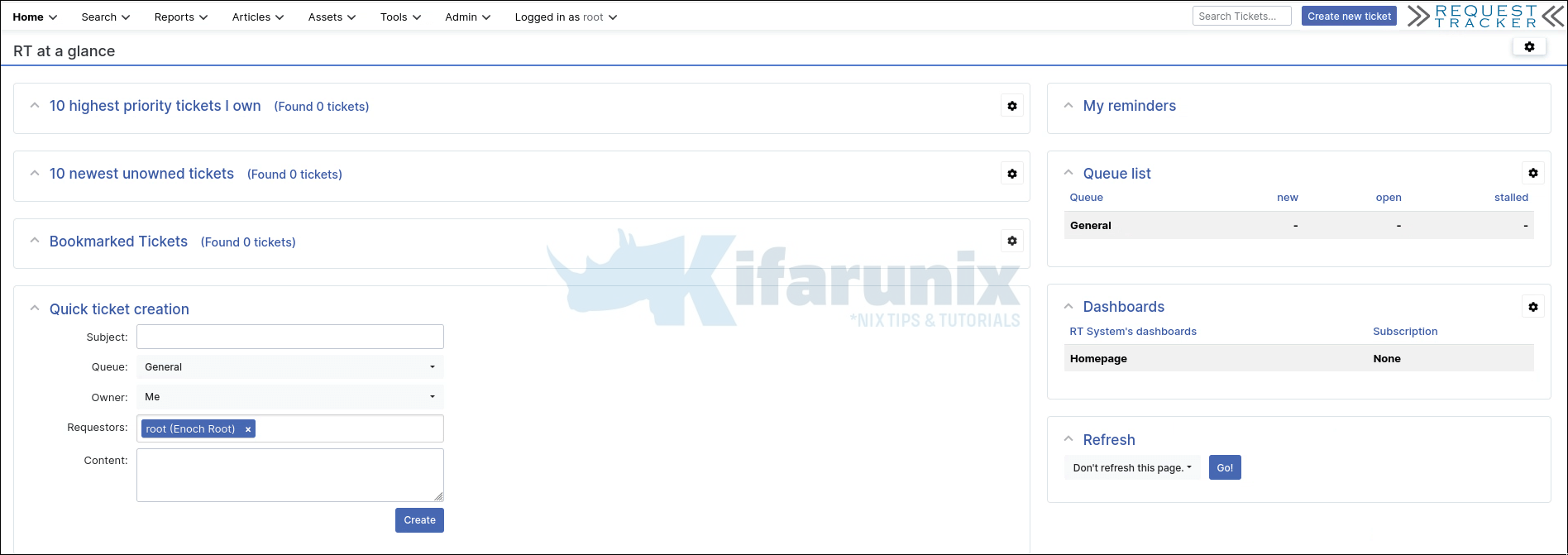Open the 10 highest priority tickets I own link
1568x555 pixels.
click(x=155, y=106)
